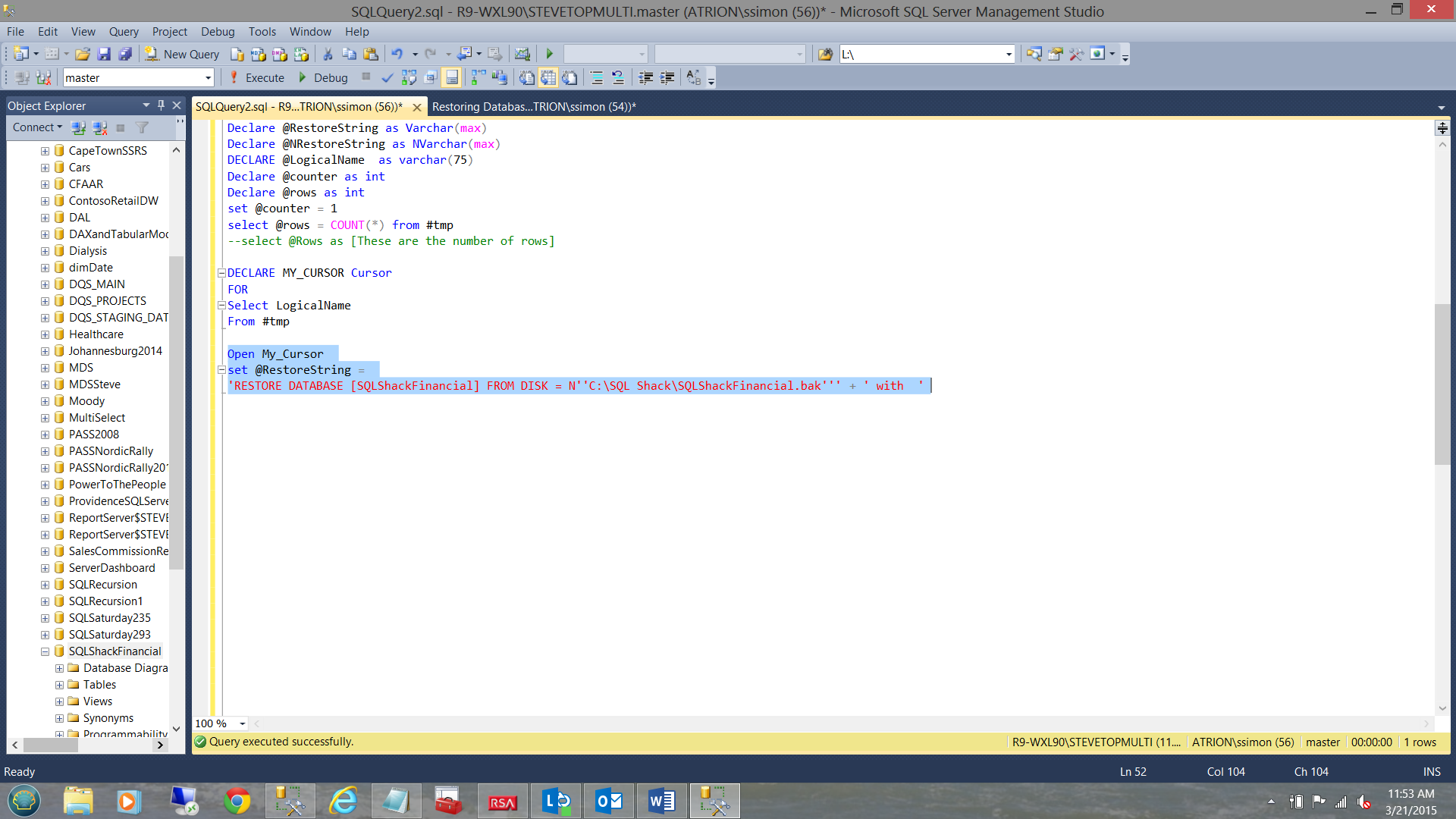The image size is (1456, 819).
Task: Click the Cut scissors icon
Action: pyautogui.click(x=328, y=55)
